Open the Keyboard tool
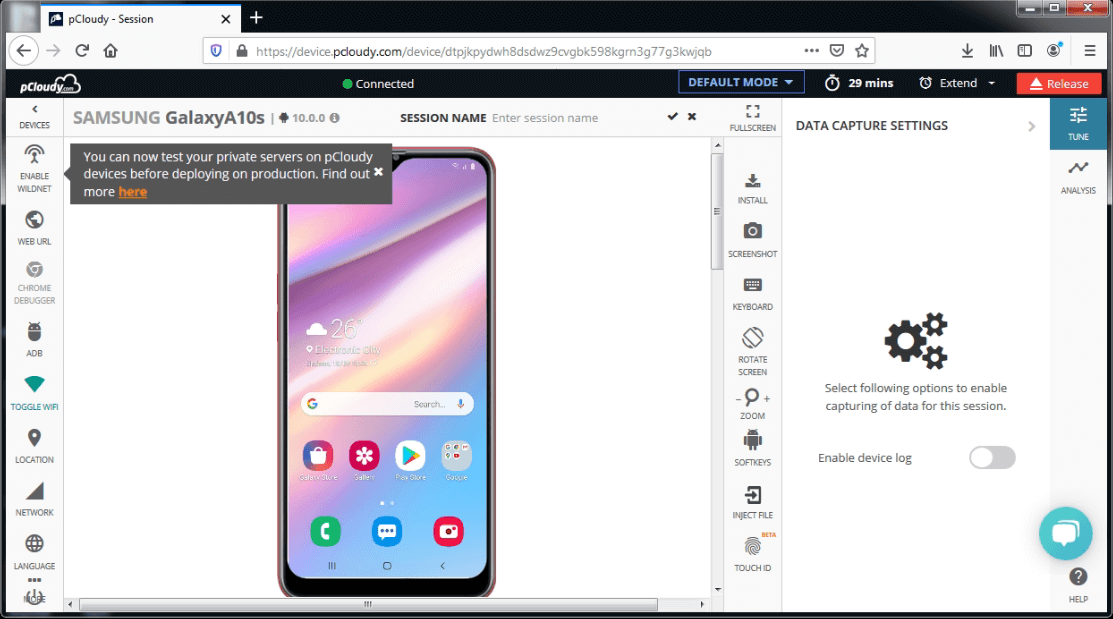This screenshot has height=619, width=1113. 752,294
